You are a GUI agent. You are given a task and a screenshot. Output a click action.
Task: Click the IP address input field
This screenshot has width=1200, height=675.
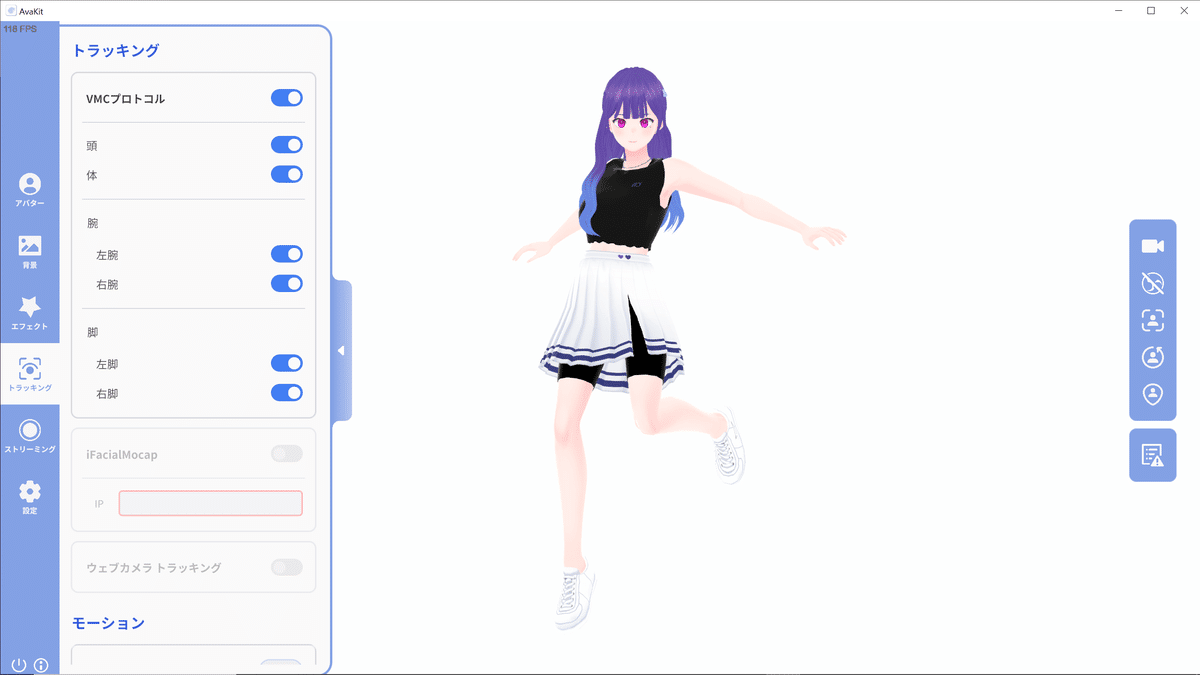pyautogui.click(x=210, y=503)
